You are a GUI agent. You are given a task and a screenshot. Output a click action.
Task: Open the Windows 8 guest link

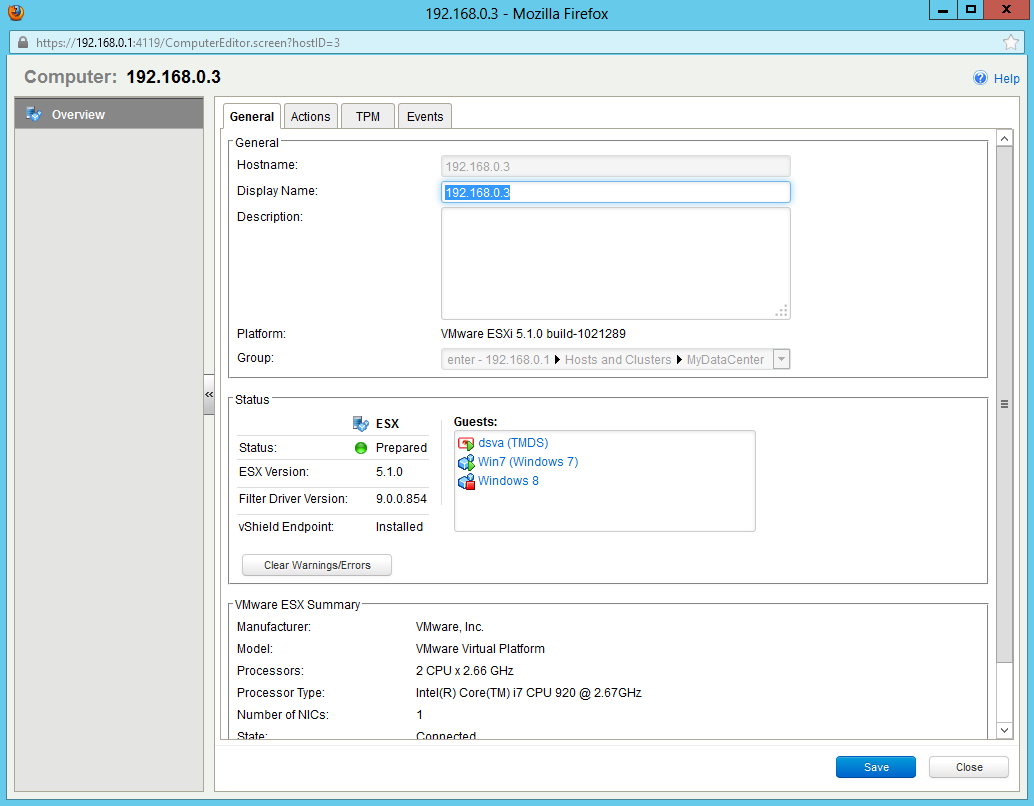508,481
